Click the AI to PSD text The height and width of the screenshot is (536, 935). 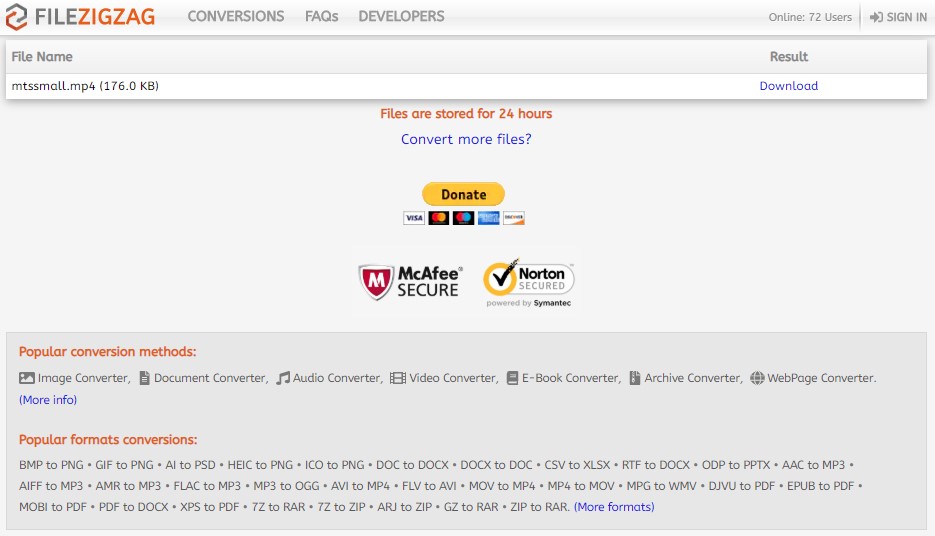pyautogui.click(x=190, y=465)
